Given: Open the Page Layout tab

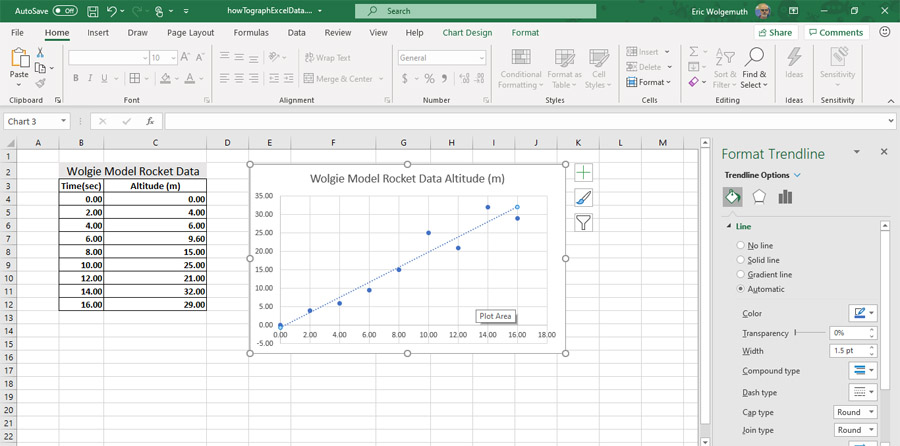Looking at the screenshot, I should tap(190, 32).
